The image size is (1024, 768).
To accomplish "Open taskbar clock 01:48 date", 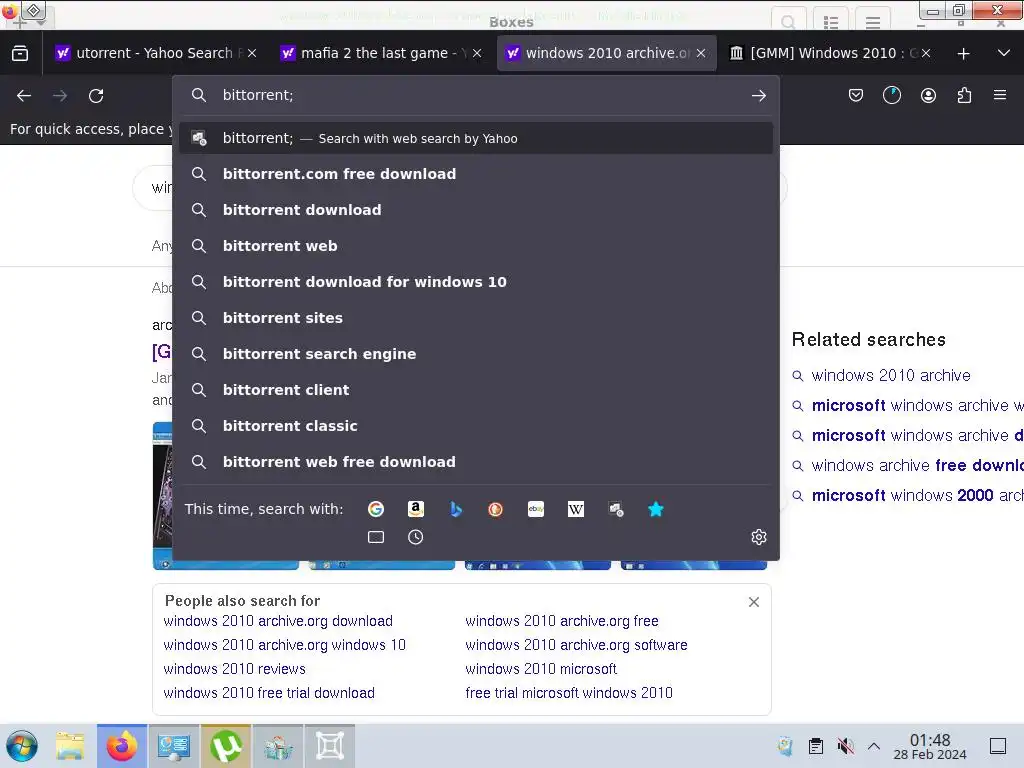I will [929, 746].
